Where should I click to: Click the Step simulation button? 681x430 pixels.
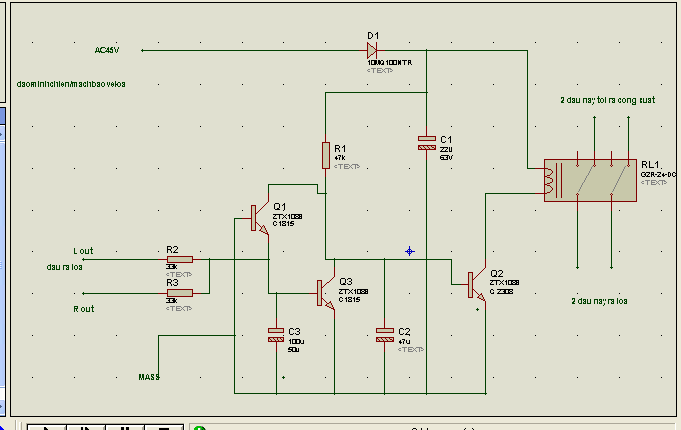[86, 427]
